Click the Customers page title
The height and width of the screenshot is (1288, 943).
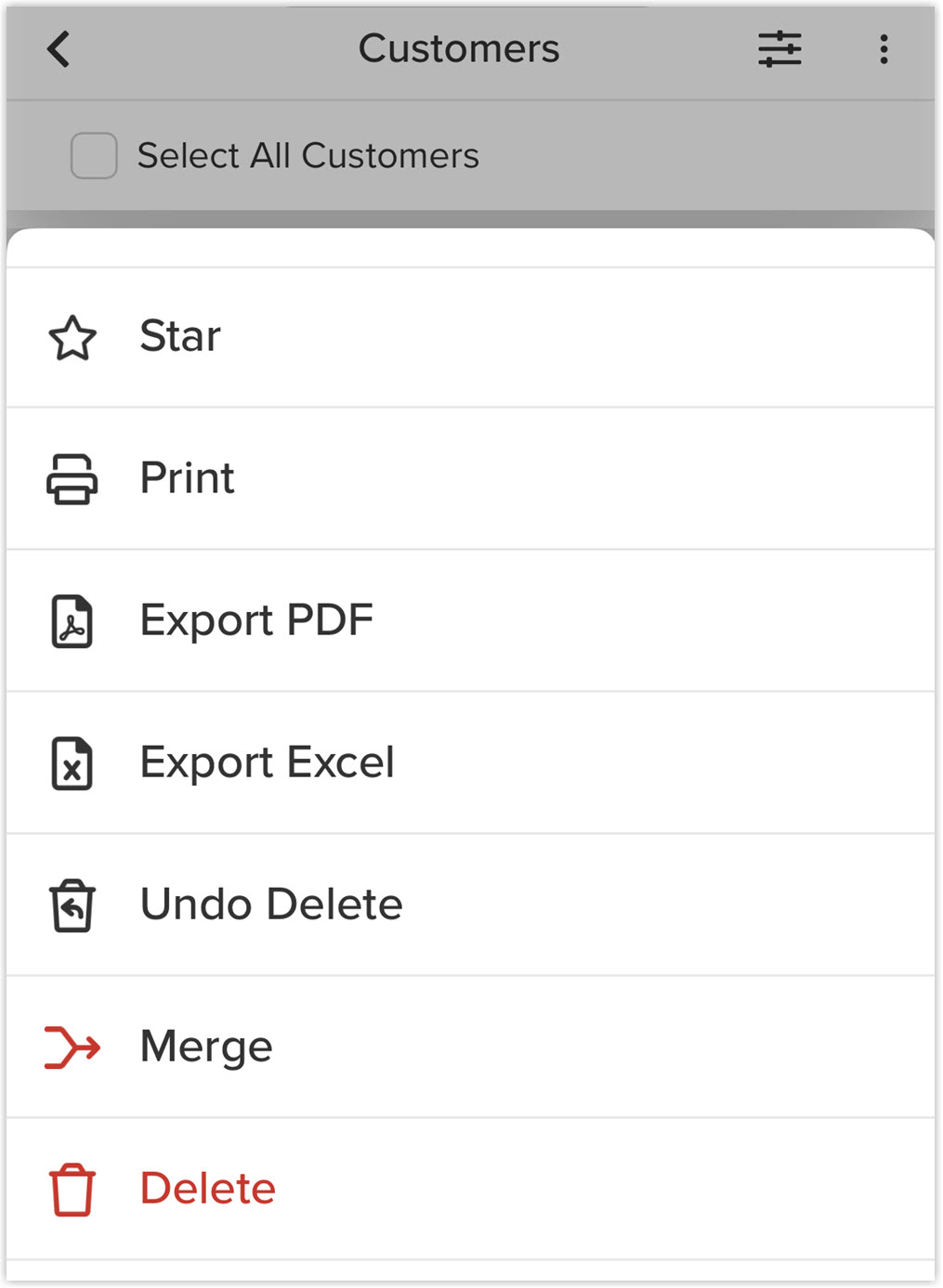(x=459, y=48)
